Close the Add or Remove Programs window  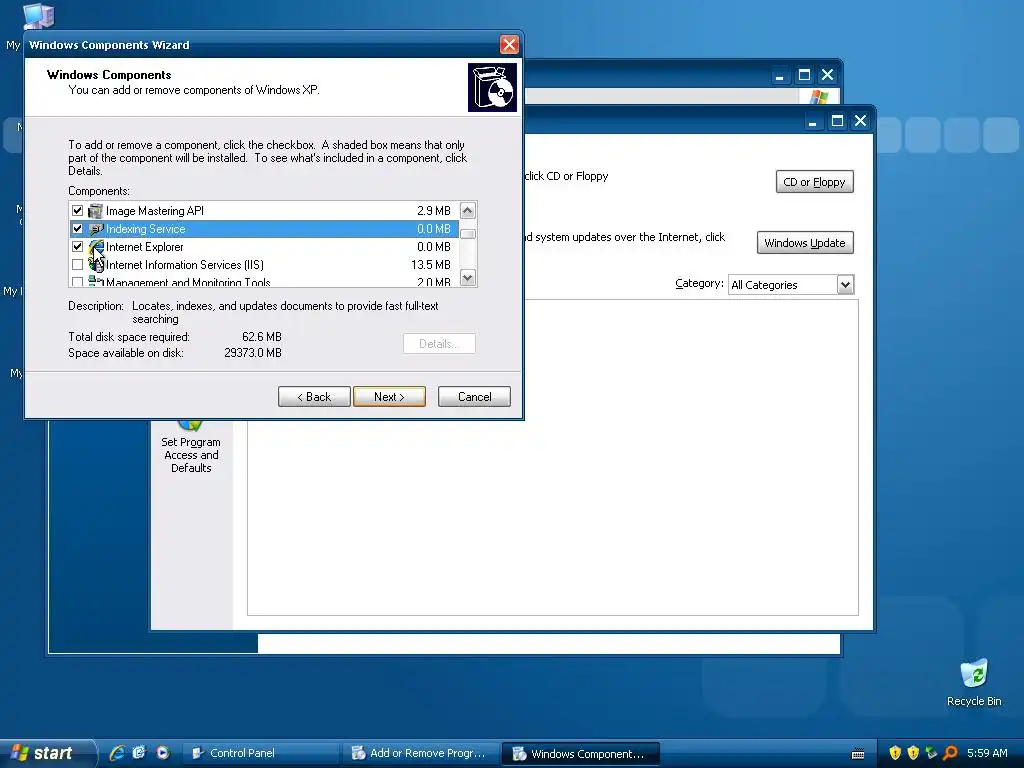pos(861,121)
